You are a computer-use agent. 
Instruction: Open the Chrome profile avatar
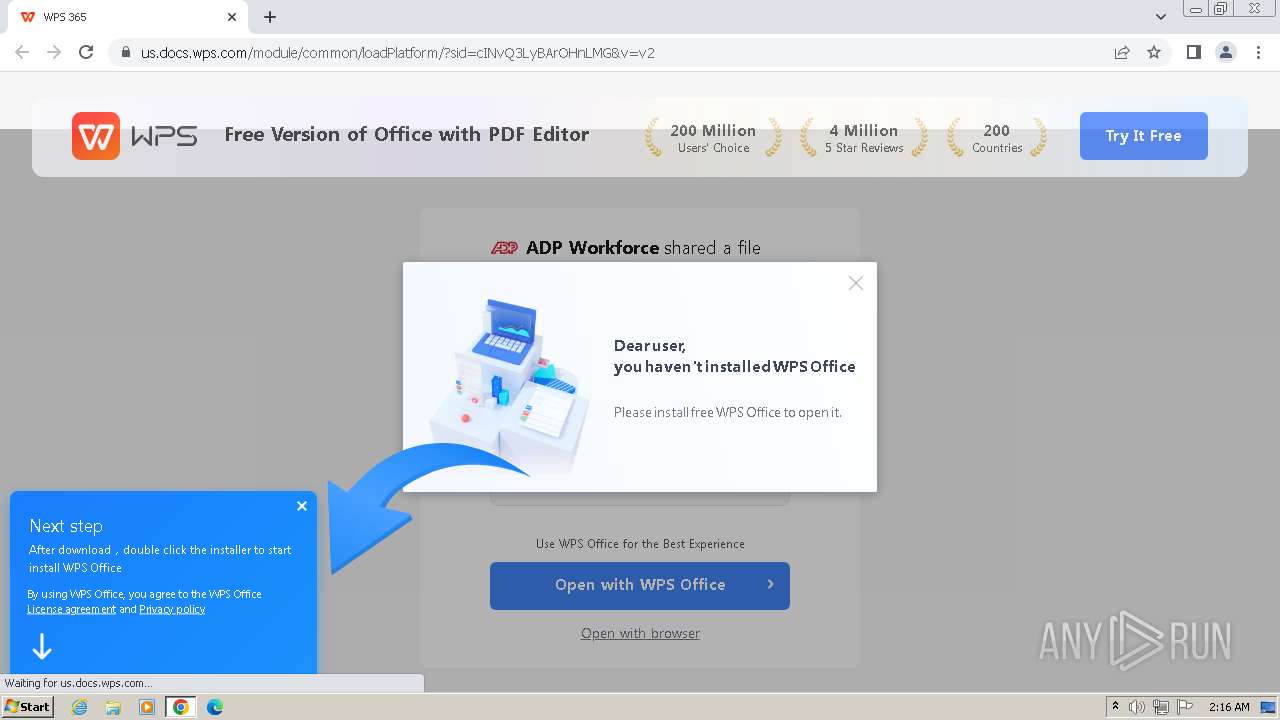(1226, 52)
